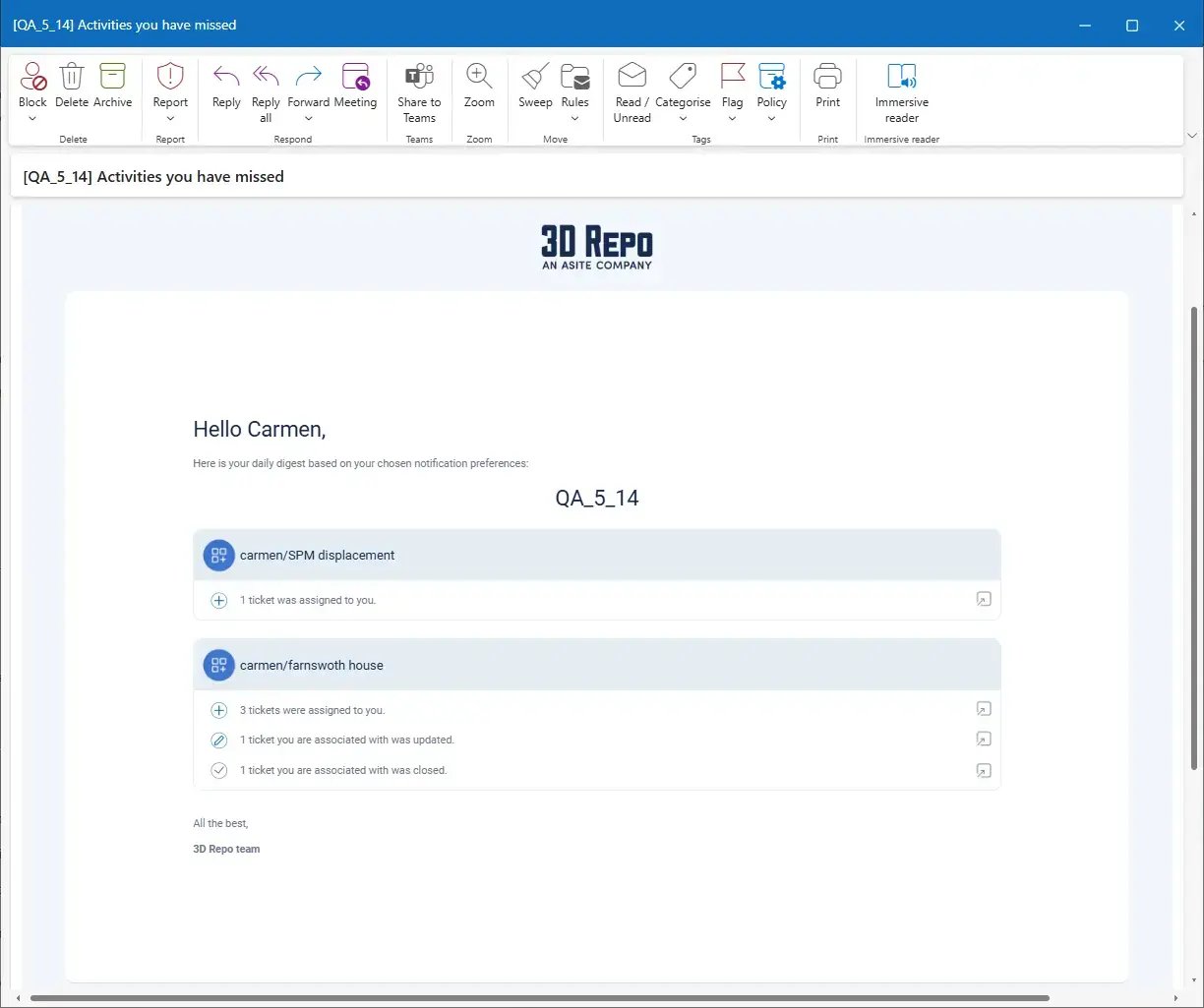The height and width of the screenshot is (1008, 1204).
Task: Click the scroll down arrow
Action: [x=1195, y=982]
